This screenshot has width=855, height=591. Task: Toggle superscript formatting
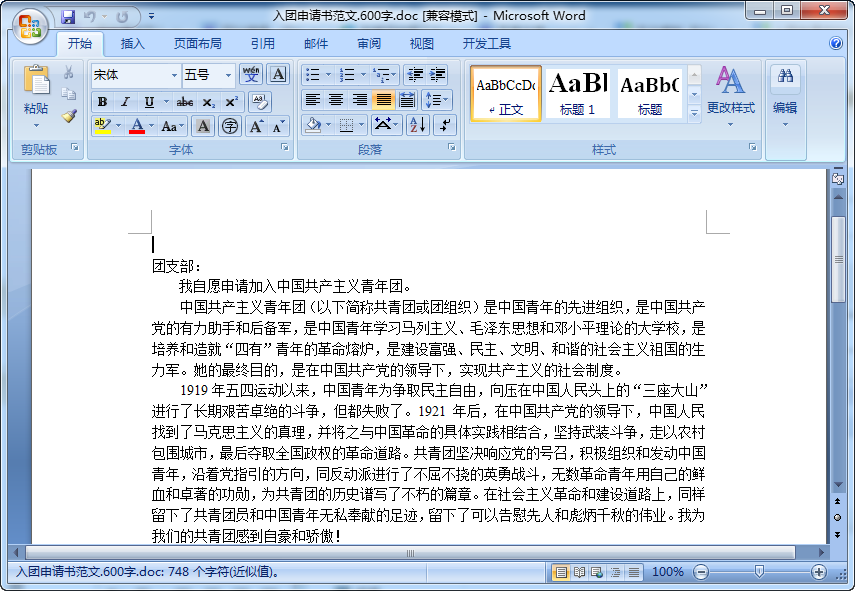231,102
